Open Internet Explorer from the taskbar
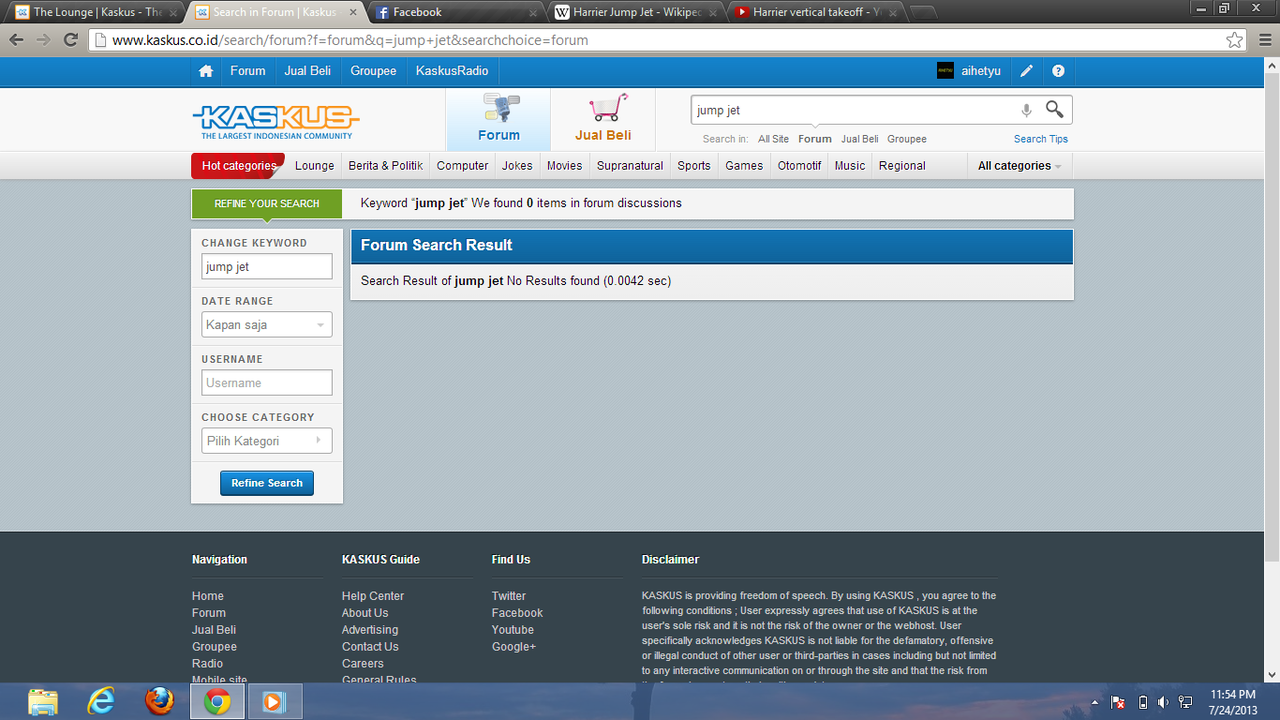This screenshot has height=720, width=1280. click(100, 702)
